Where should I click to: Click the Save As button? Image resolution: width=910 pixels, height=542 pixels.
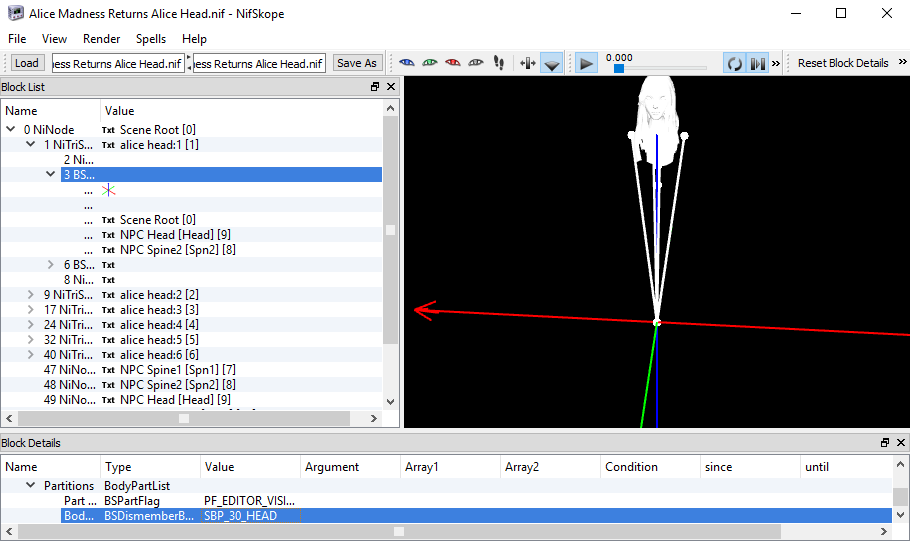356,63
